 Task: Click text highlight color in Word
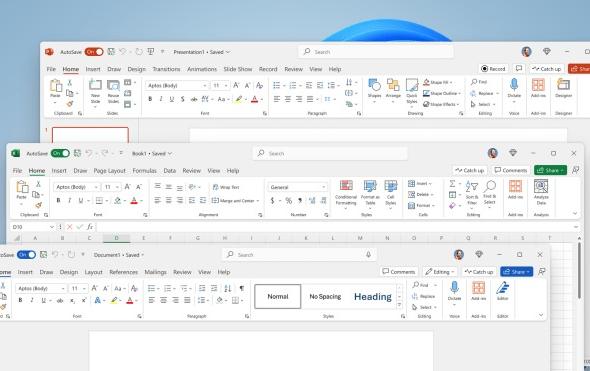[114, 300]
